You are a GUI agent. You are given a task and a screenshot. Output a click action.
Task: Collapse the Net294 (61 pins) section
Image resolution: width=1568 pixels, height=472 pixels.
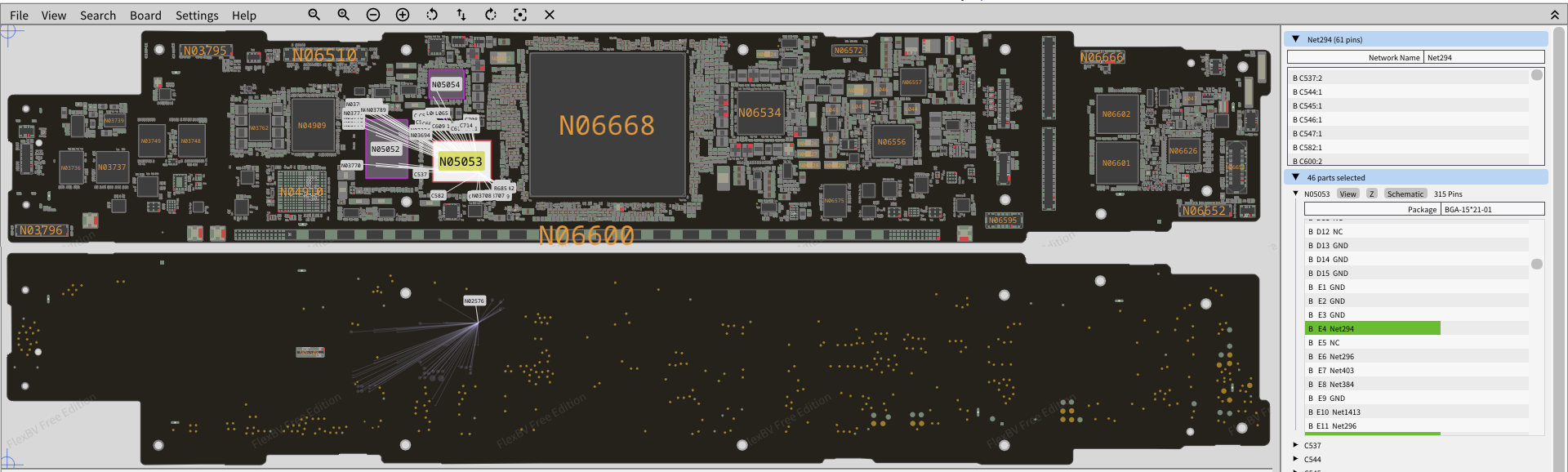(1295, 39)
